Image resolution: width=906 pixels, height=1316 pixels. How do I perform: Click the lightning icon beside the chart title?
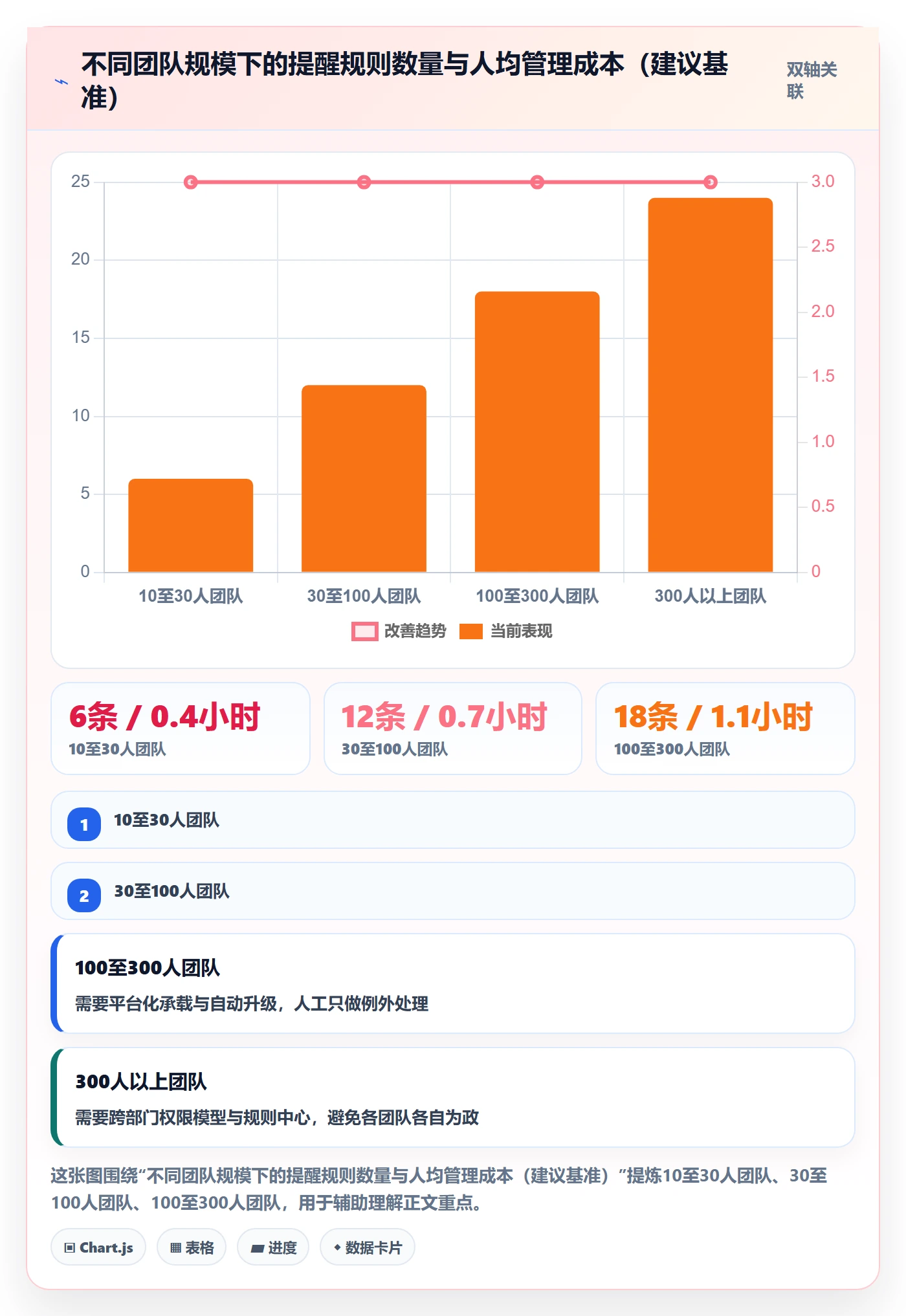click(x=61, y=82)
